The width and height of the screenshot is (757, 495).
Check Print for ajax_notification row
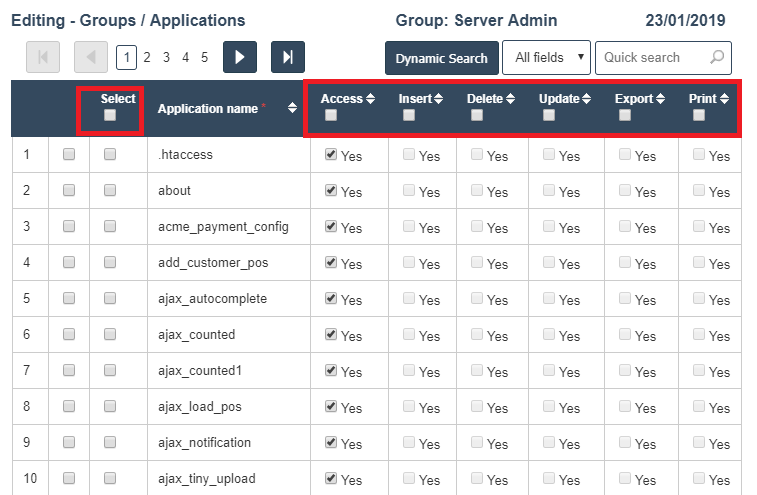click(699, 442)
